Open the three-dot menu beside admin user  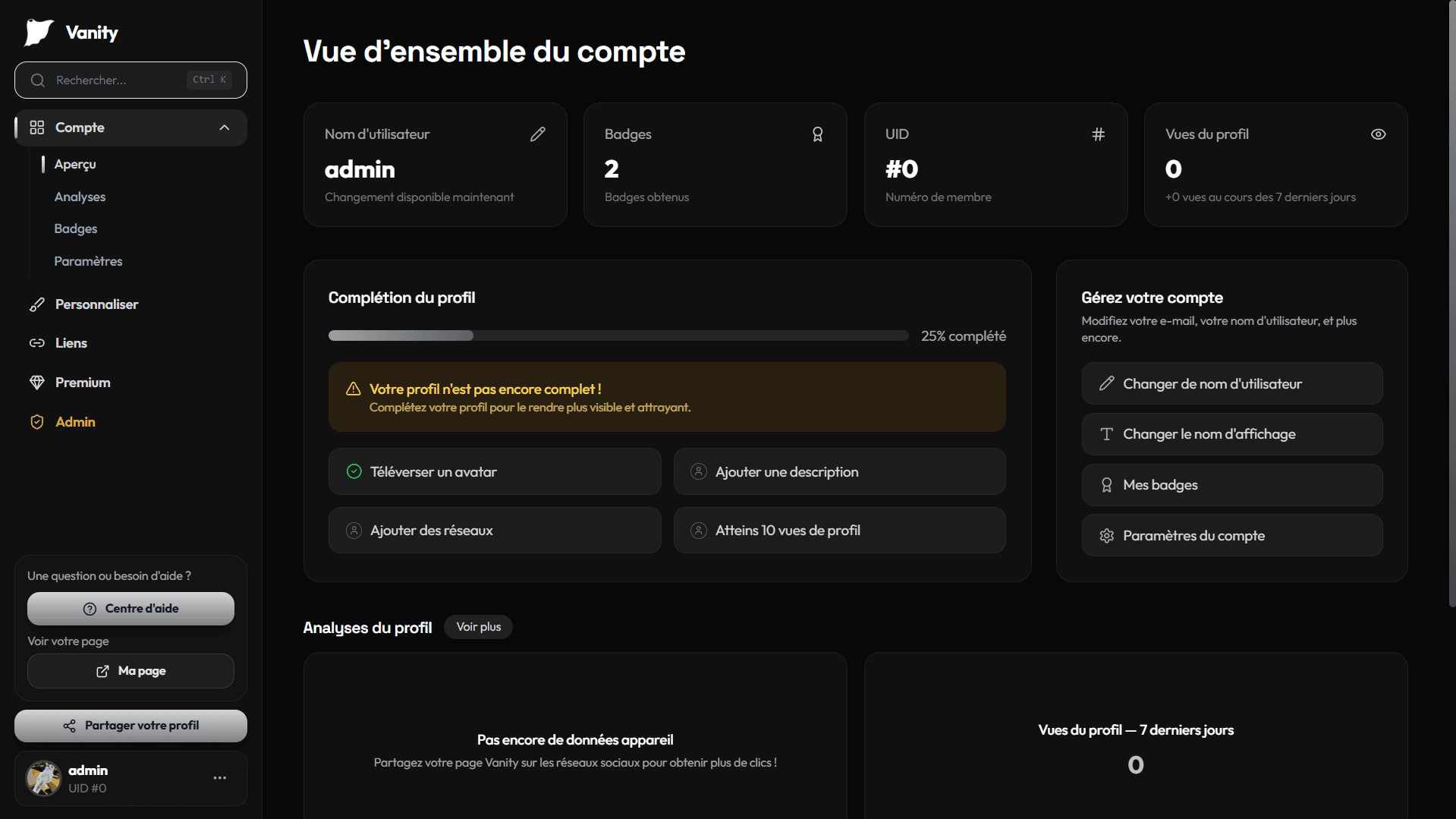[220, 778]
